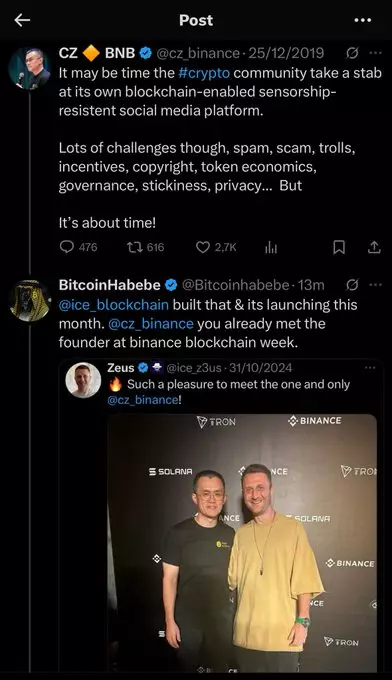Open more options on CZ's post
Viewport: 392px width, 680px height.
[375, 53]
